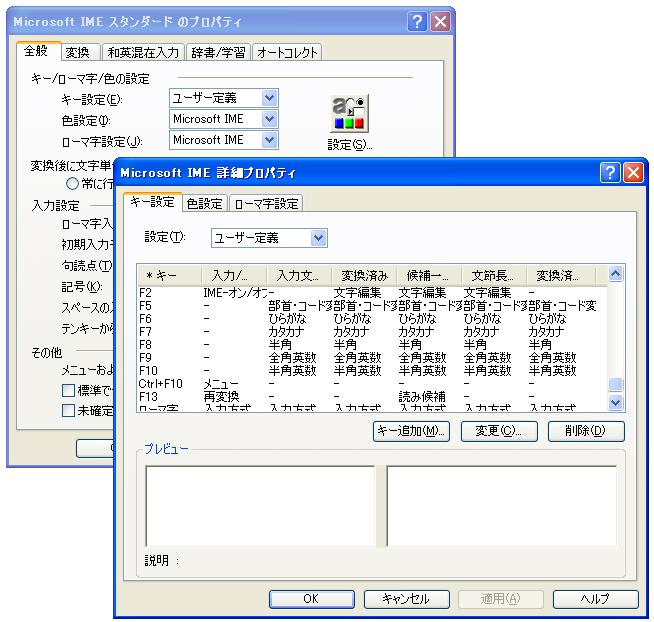654x622 pixels.
Task: Toggle the 未確定 checkbox in background window
Action: tap(68, 410)
